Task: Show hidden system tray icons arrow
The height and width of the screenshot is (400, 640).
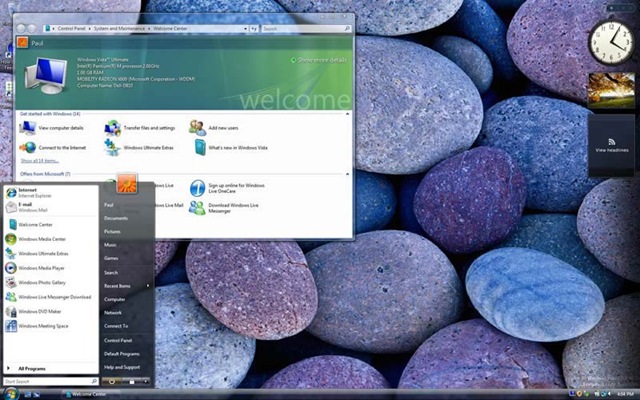Action: [609, 393]
